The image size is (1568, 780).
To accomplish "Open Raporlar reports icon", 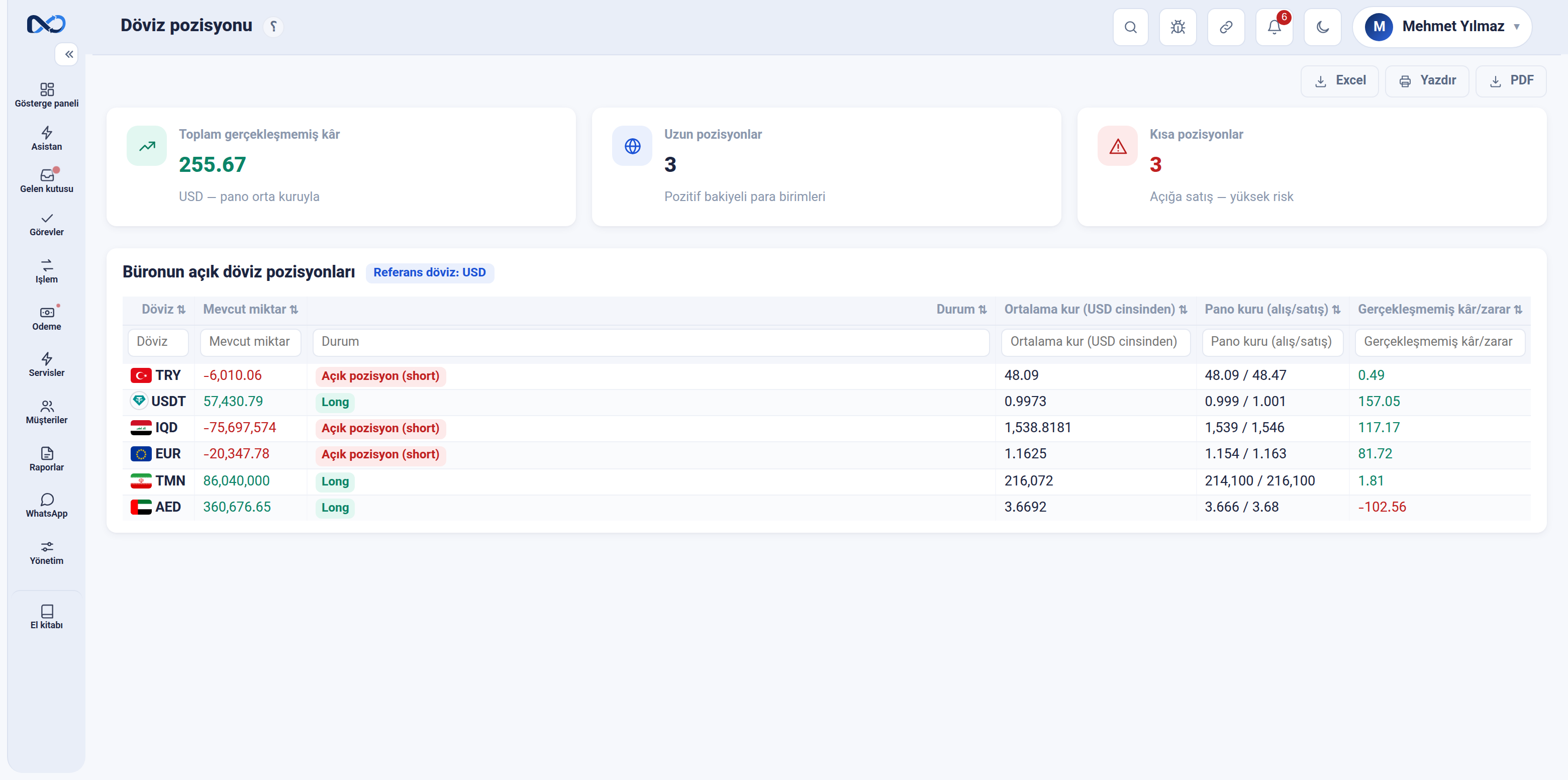I will [x=46, y=459].
